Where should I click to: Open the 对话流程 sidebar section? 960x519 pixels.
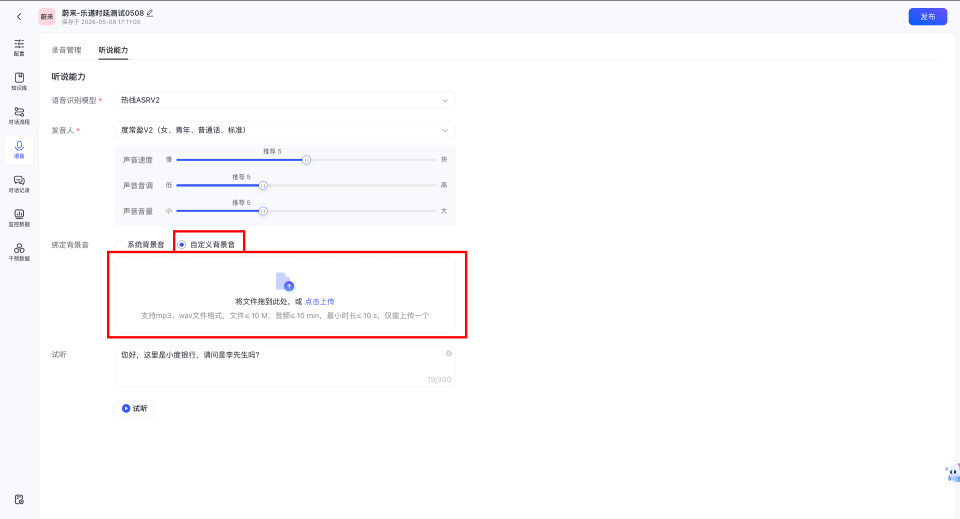(19, 115)
